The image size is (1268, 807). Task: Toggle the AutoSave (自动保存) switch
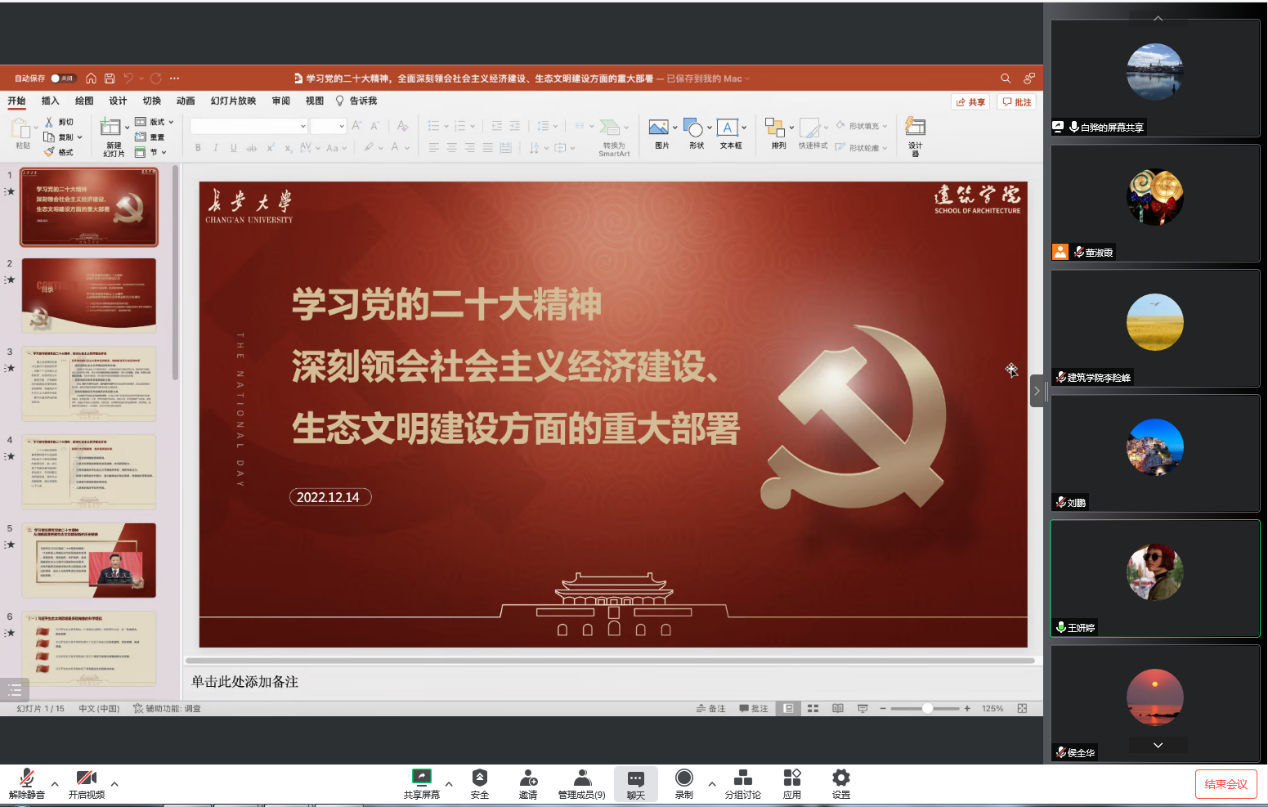pyautogui.click(x=65, y=78)
